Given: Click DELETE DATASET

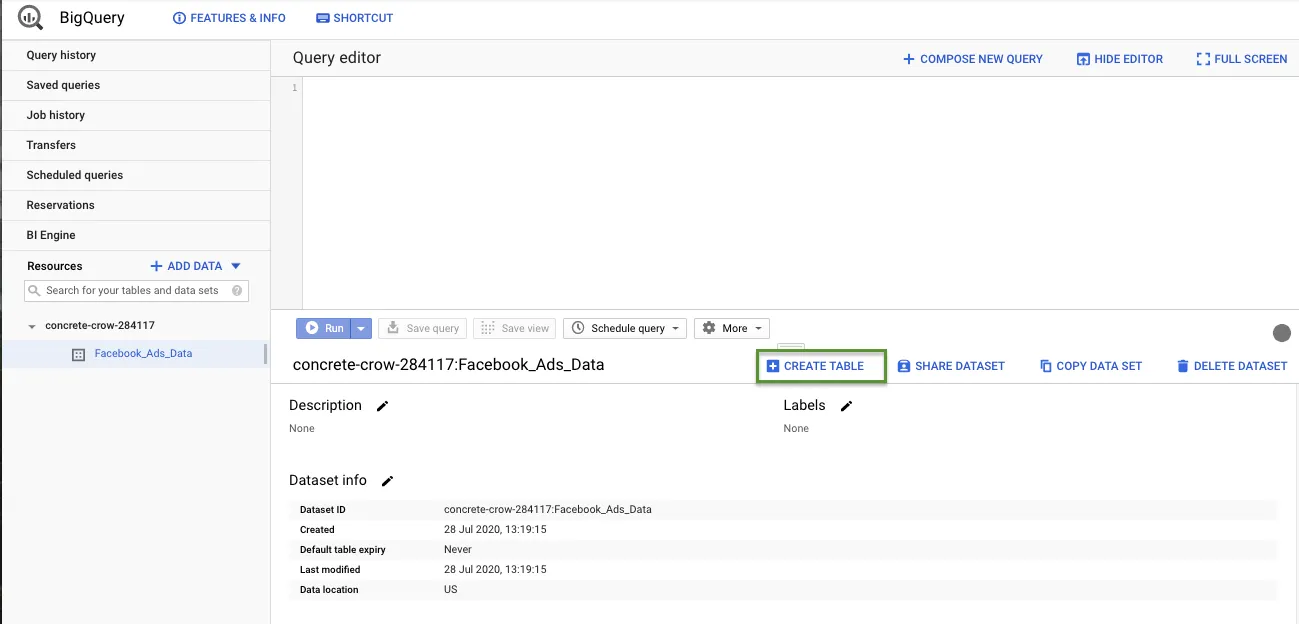Looking at the screenshot, I should point(1231,366).
